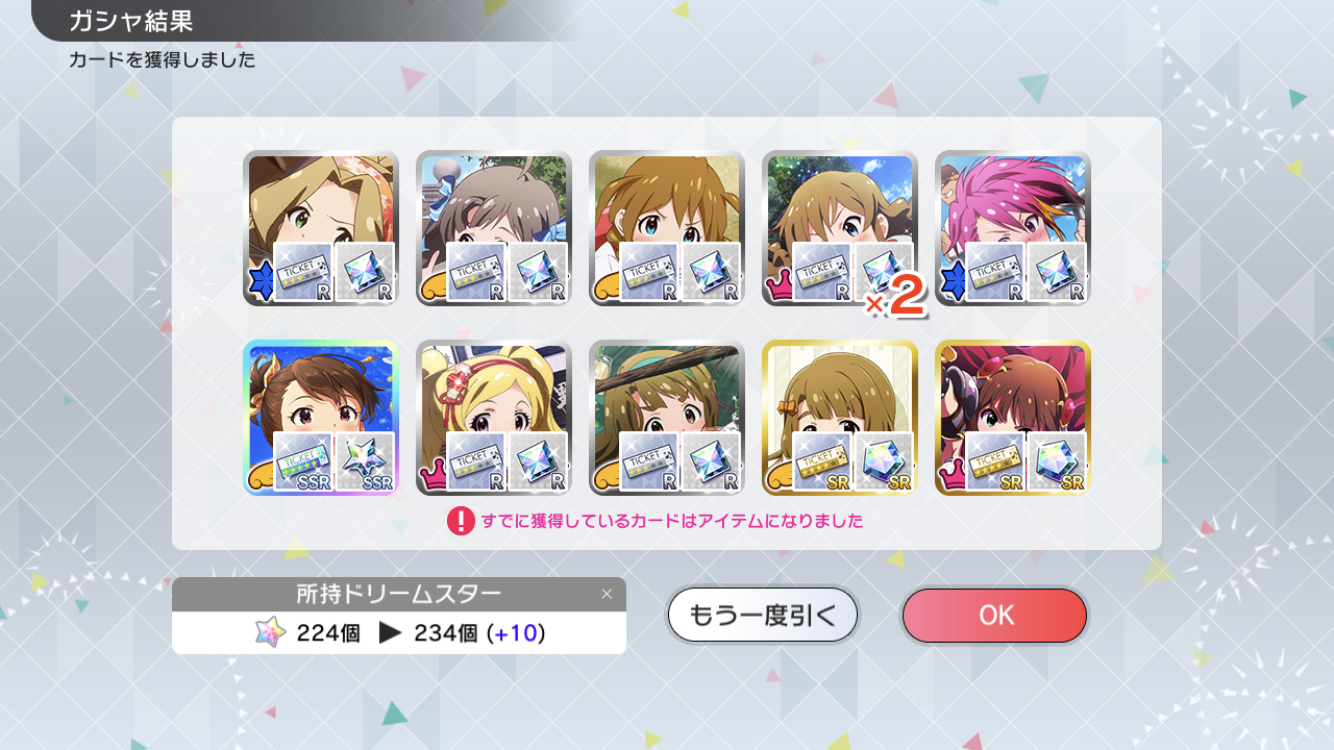Click the SSR star crystal icon
This screenshot has height=750, width=1334.
click(x=365, y=461)
